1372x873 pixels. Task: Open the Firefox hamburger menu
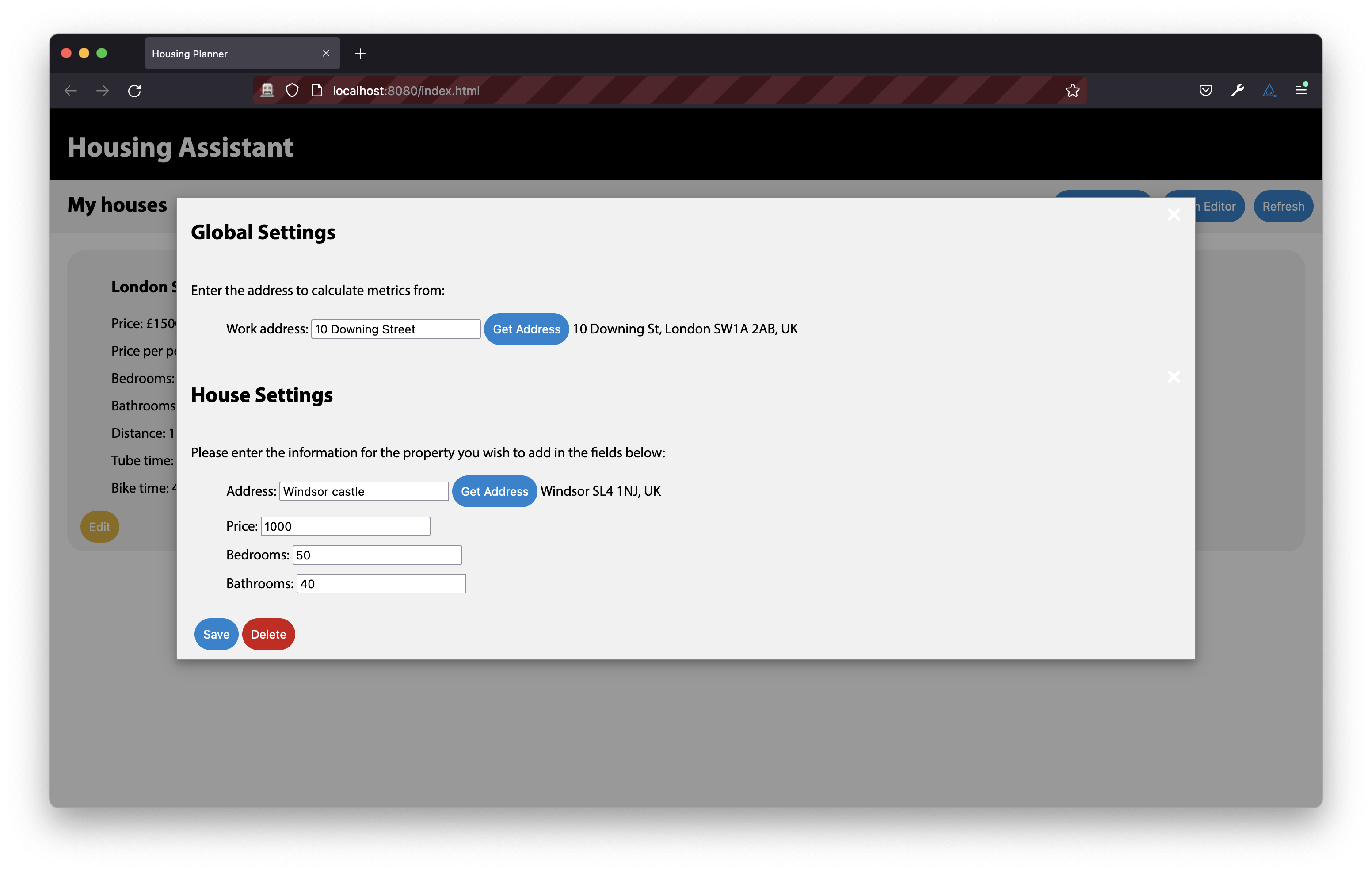click(x=1301, y=90)
